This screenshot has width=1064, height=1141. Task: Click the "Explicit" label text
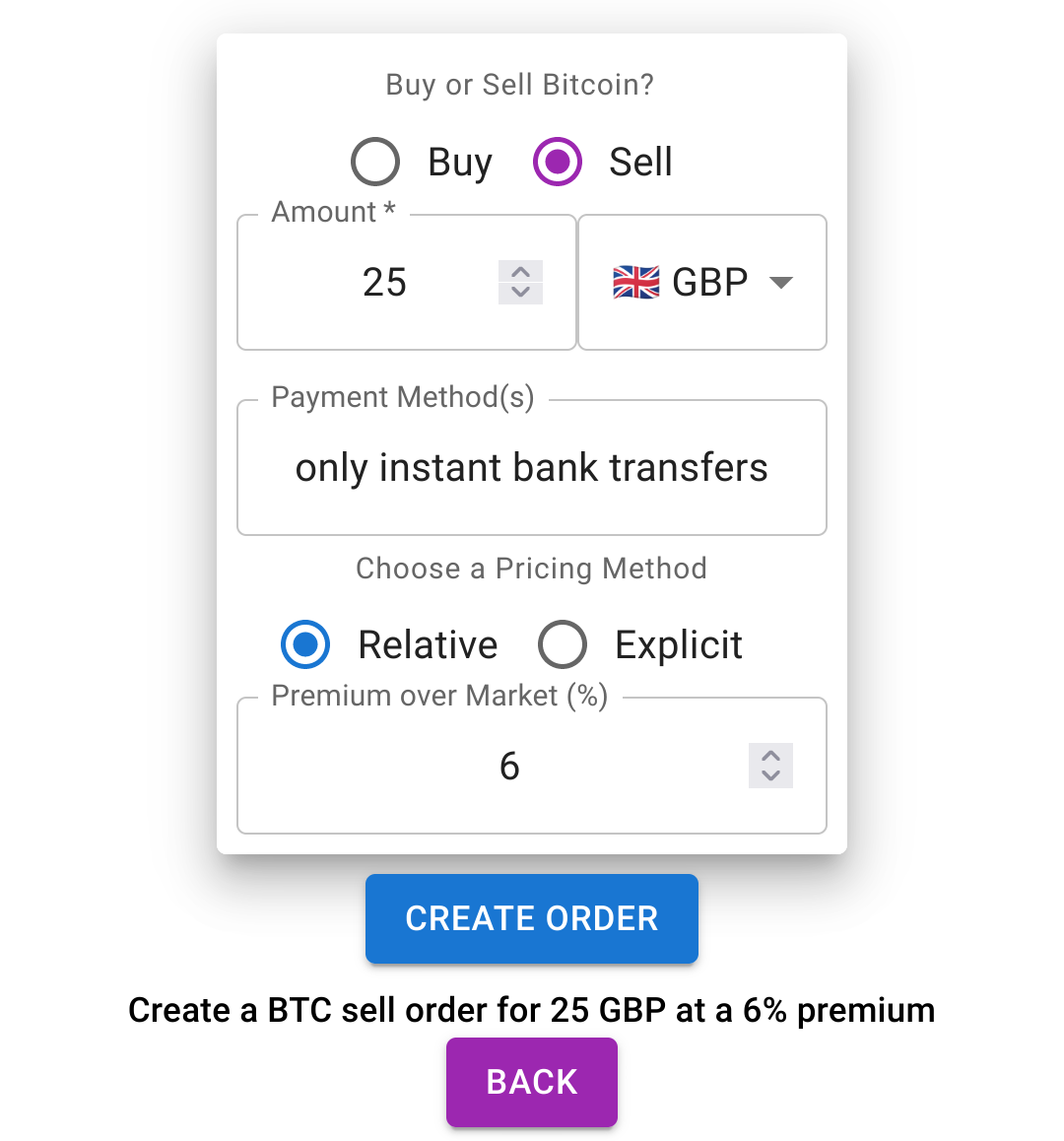(x=678, y=645)
